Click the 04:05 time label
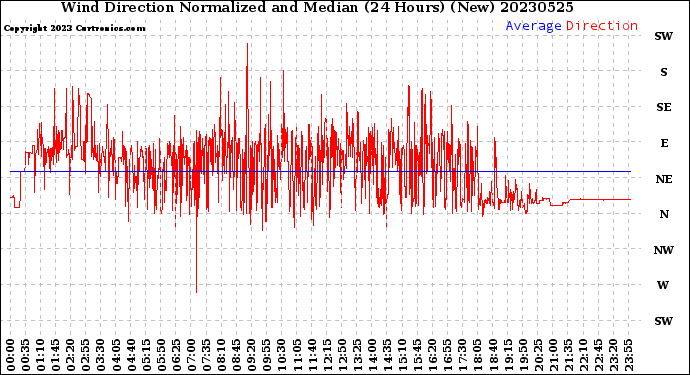This screenshot has height=375, width=690. 116,355
